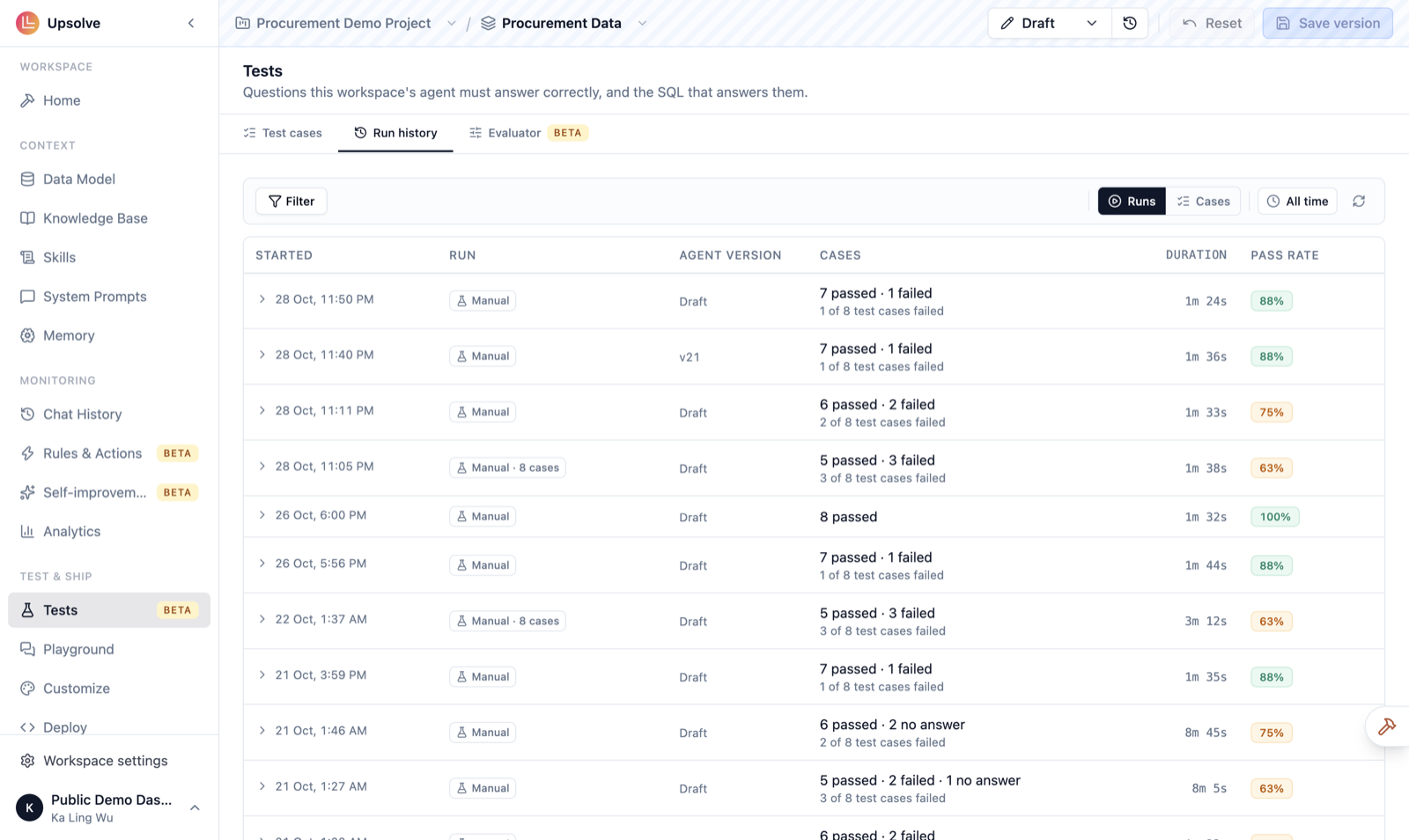Click the Manual · 8 cases badge for 28 Oct

click(x=507, y=468)
